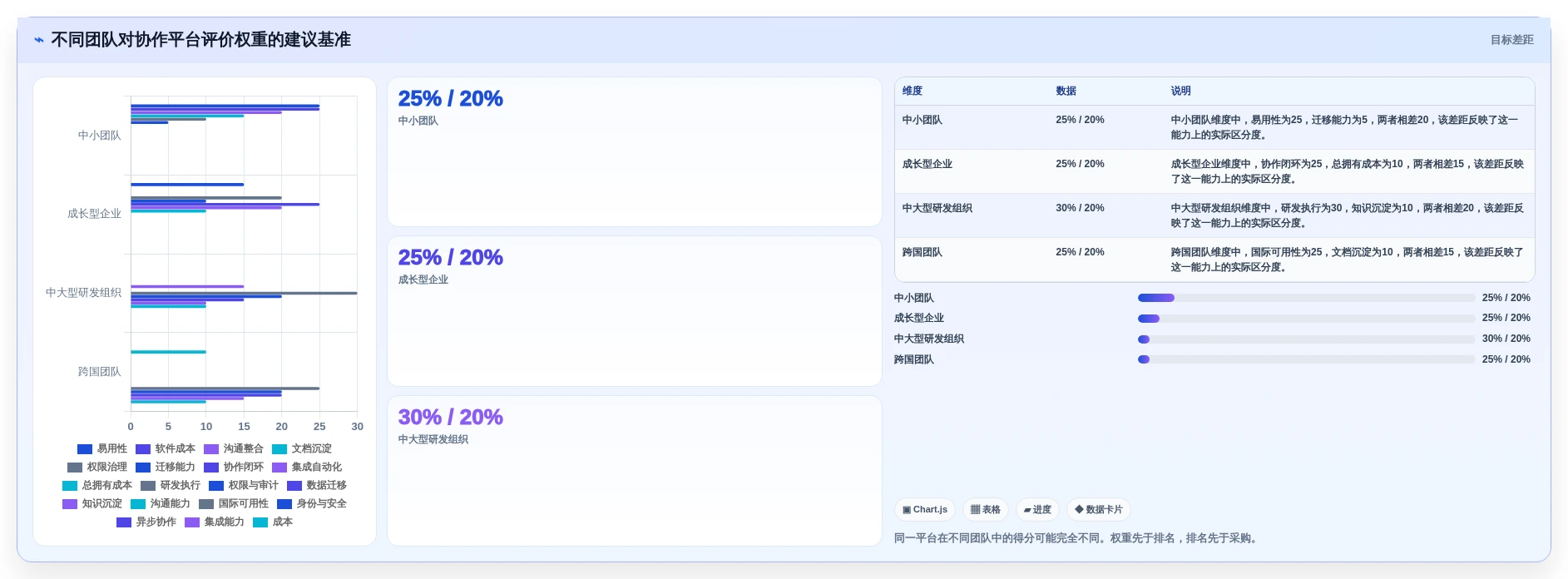This screenshot has height=579, width=1568.
Task: Click the 数据迁移 legend swatch
Action: (x=294, y=485)
